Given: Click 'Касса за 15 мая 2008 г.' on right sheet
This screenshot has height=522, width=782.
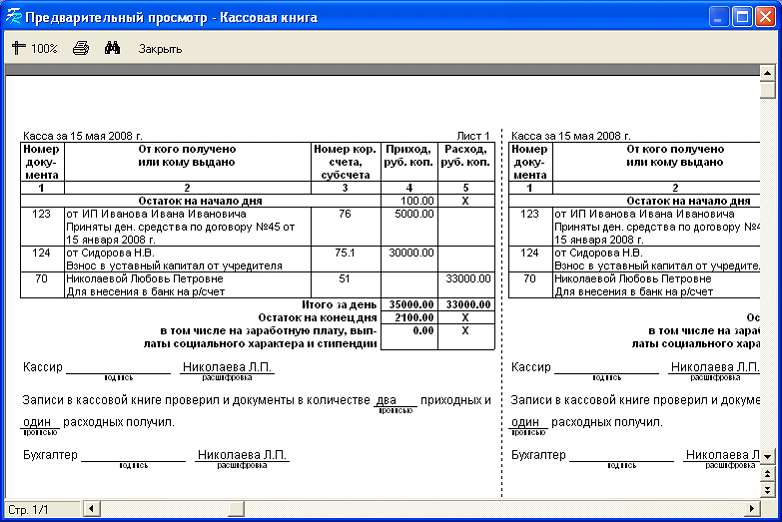Looking at the screenshot, I should pos(571,136).
